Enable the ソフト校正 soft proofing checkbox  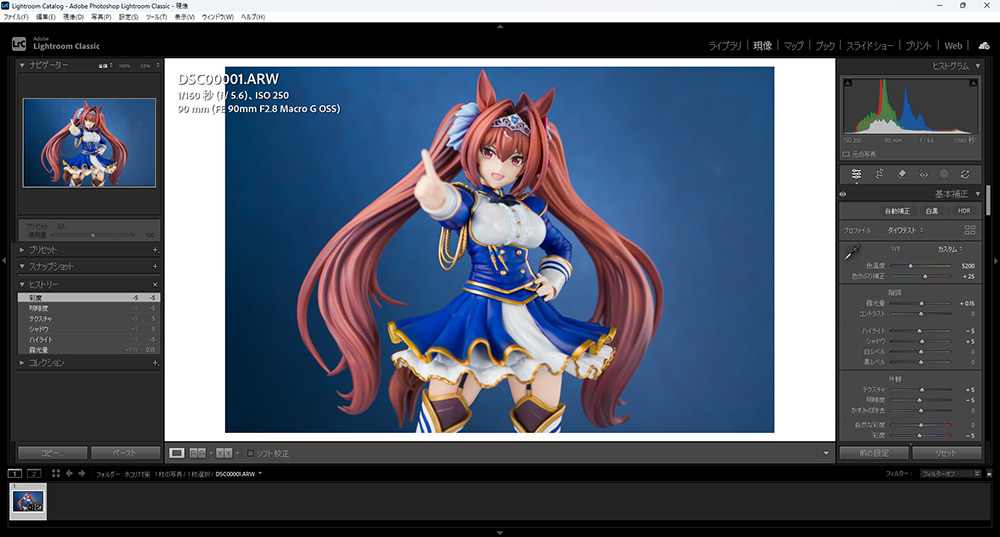[x=250, y=453]
